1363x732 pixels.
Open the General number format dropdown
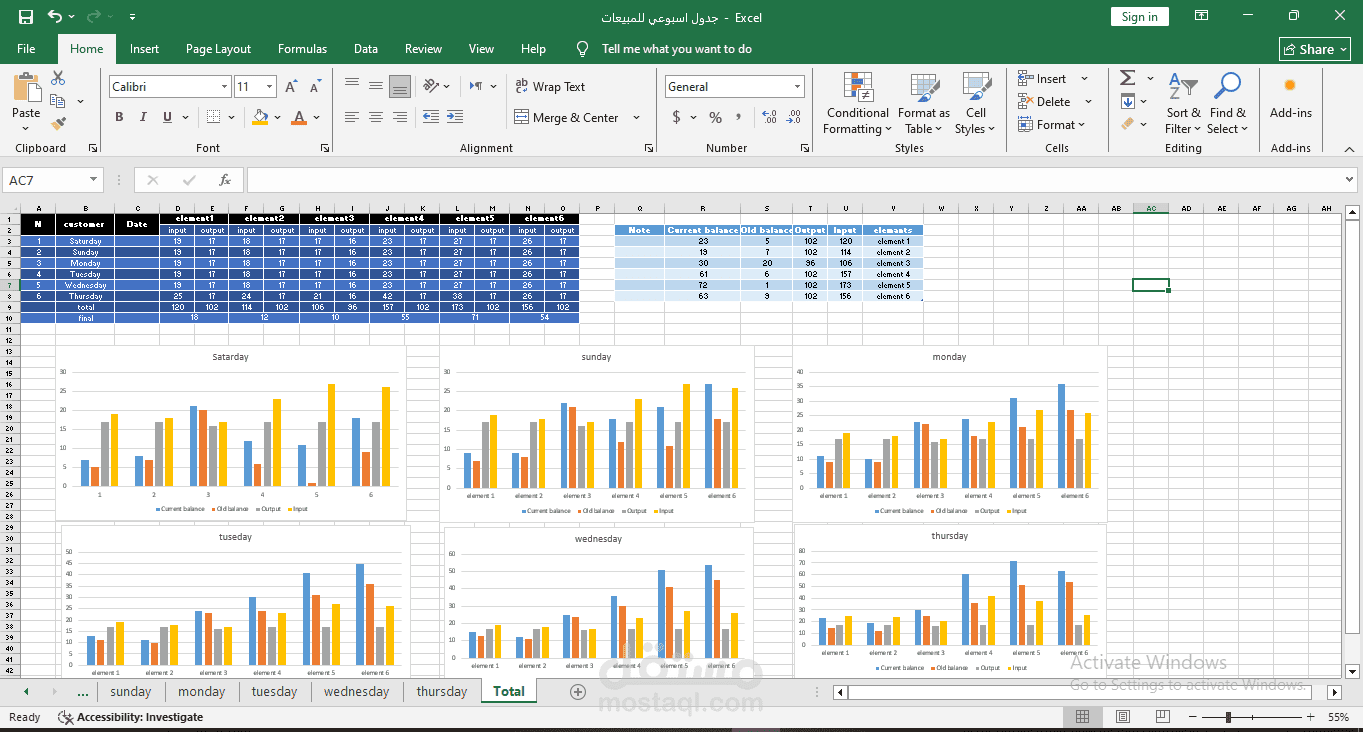coord(797,87)
